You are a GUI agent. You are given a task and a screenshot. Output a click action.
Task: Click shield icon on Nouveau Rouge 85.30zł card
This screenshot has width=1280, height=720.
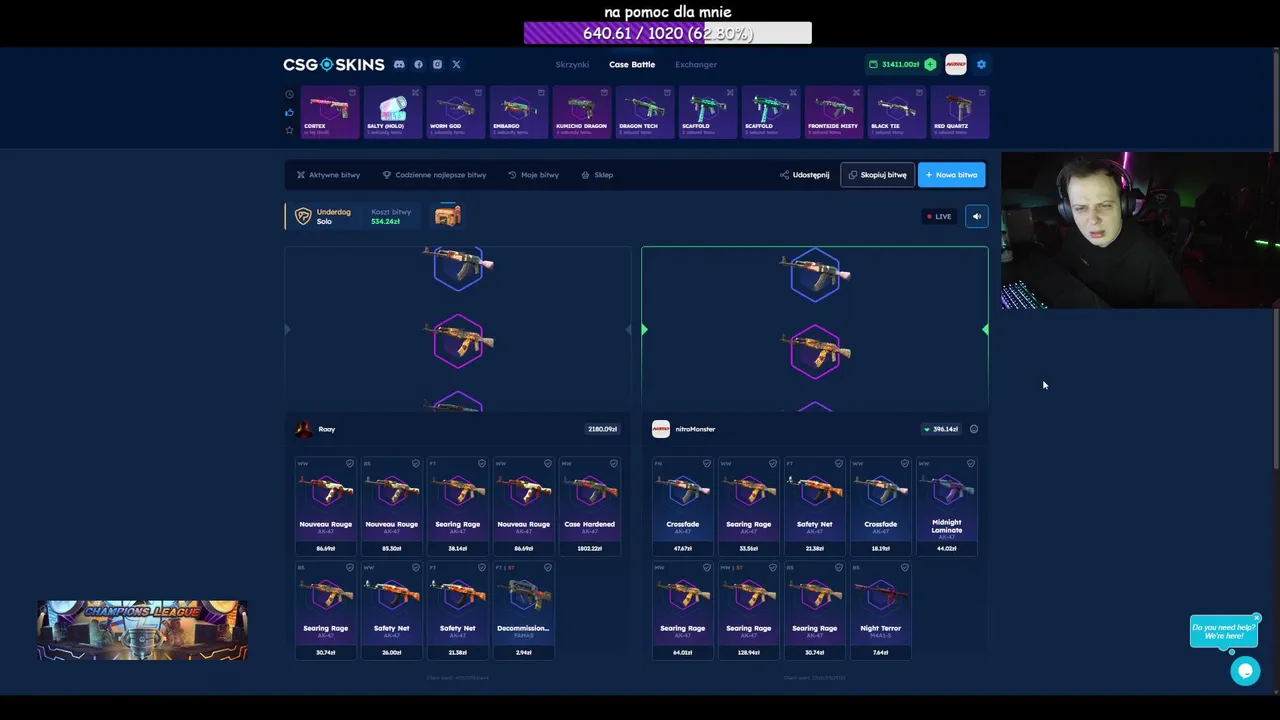415,464
